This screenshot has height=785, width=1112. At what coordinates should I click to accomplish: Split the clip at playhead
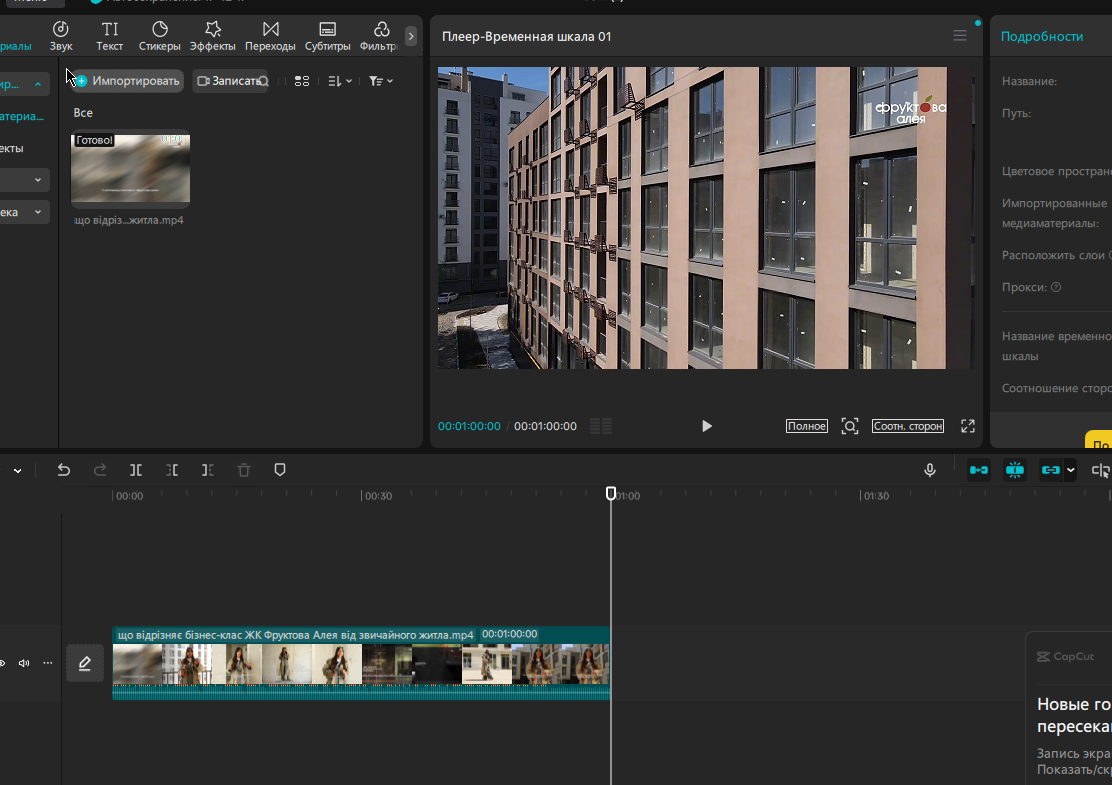135,470
